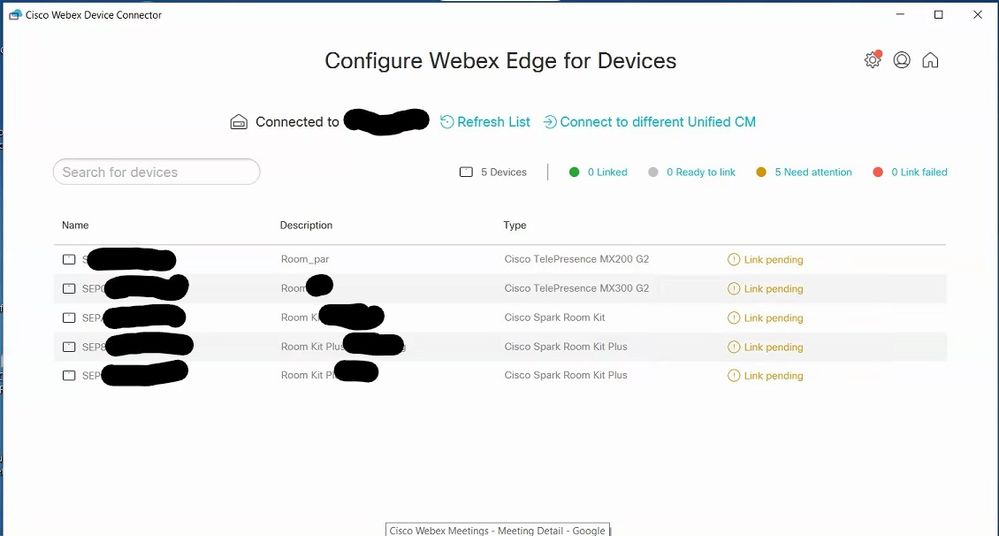The width and height of the screenshot is (999, 536).
Task: Click the Unified CM server icon beside Connected to
Action: click(x=238, y=122)
